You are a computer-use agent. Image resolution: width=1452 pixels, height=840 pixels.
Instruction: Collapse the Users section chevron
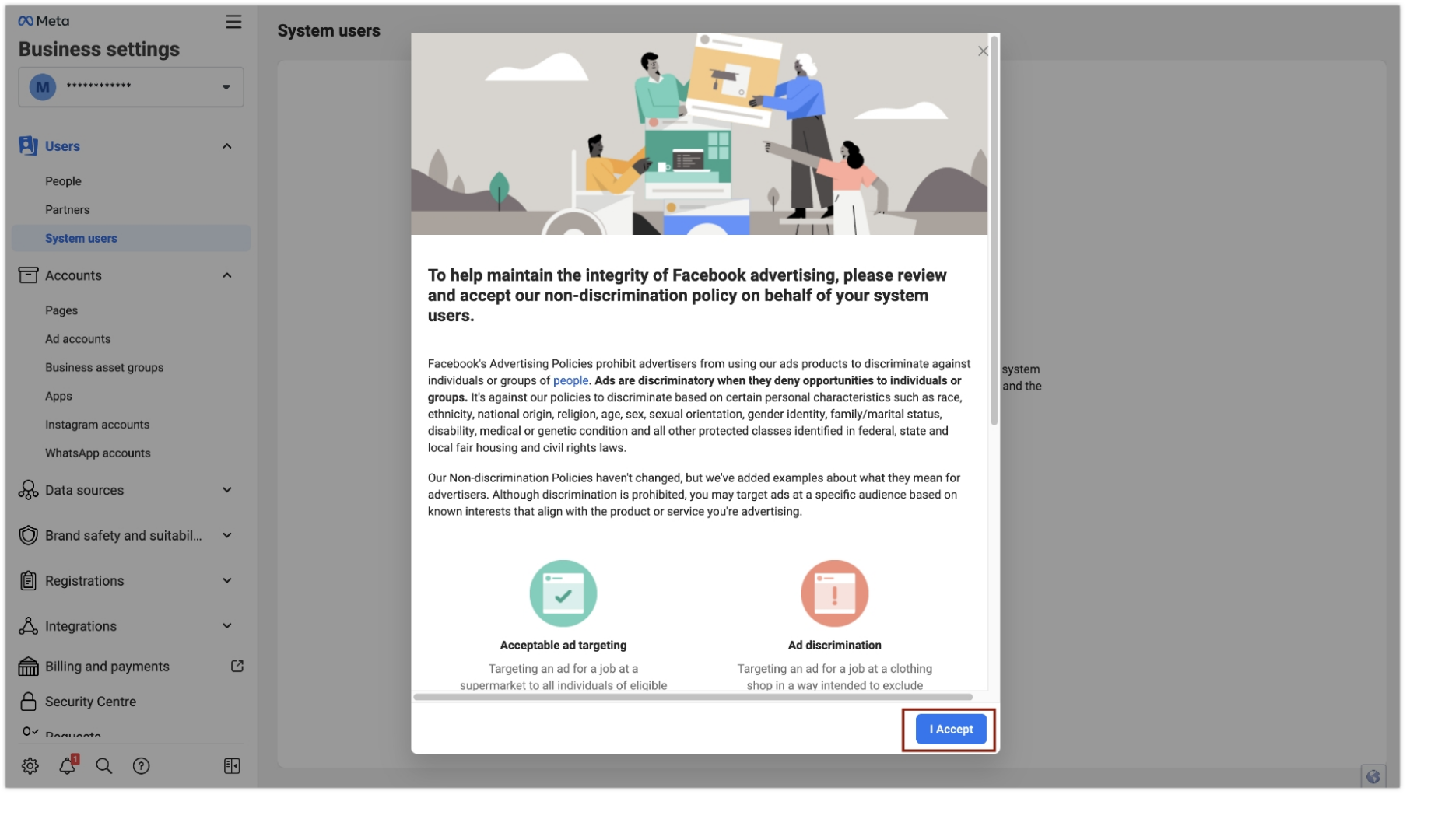click(x=227, y=146)
